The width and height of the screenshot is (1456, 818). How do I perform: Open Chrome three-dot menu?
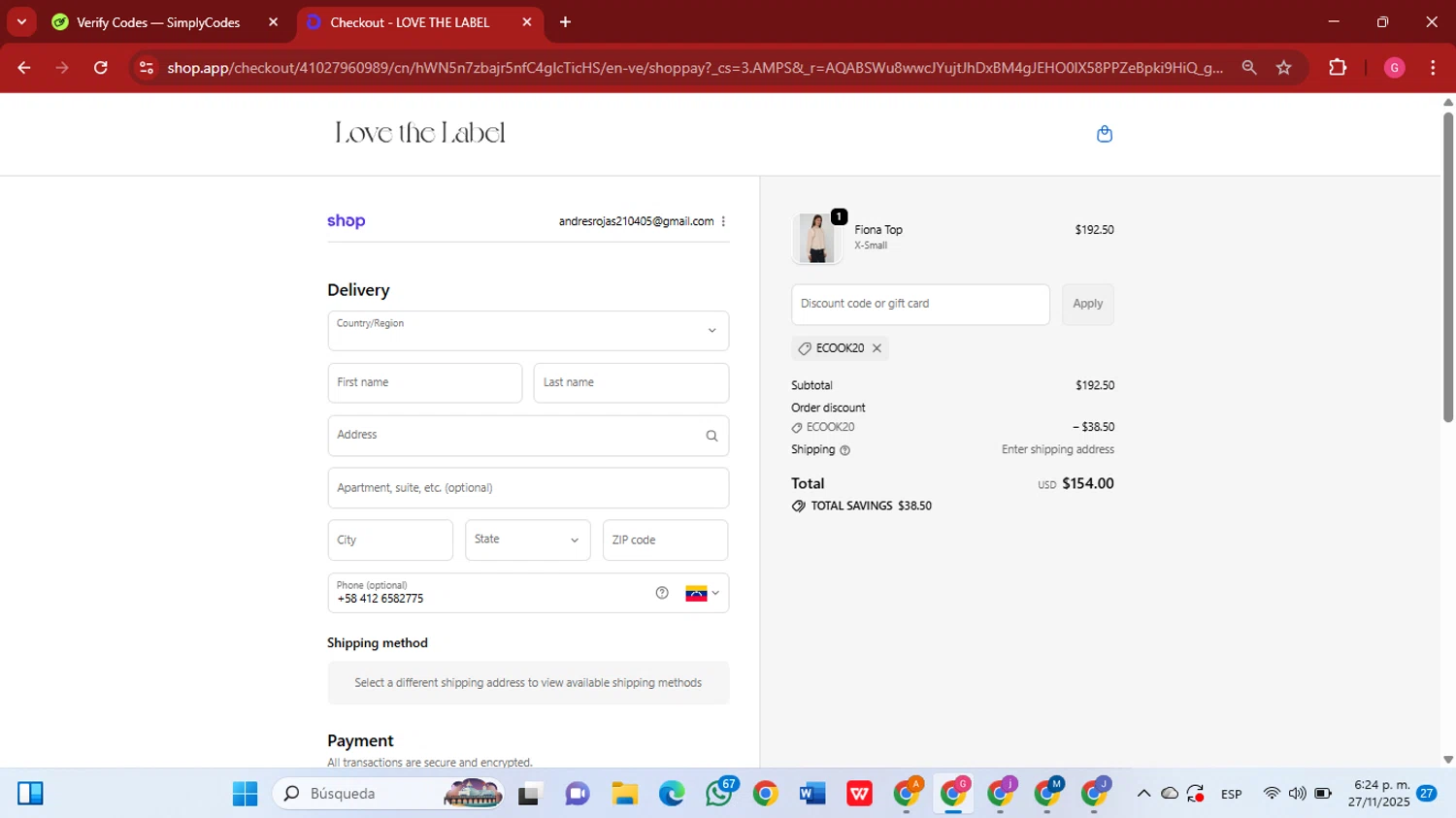click(1433, 68)
